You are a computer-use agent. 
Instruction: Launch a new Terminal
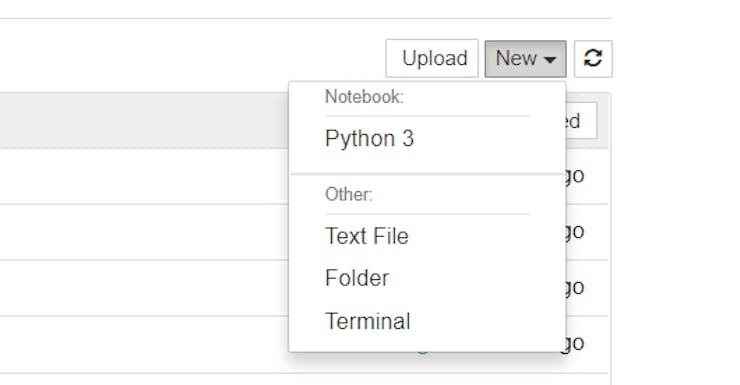click(368, 321)
